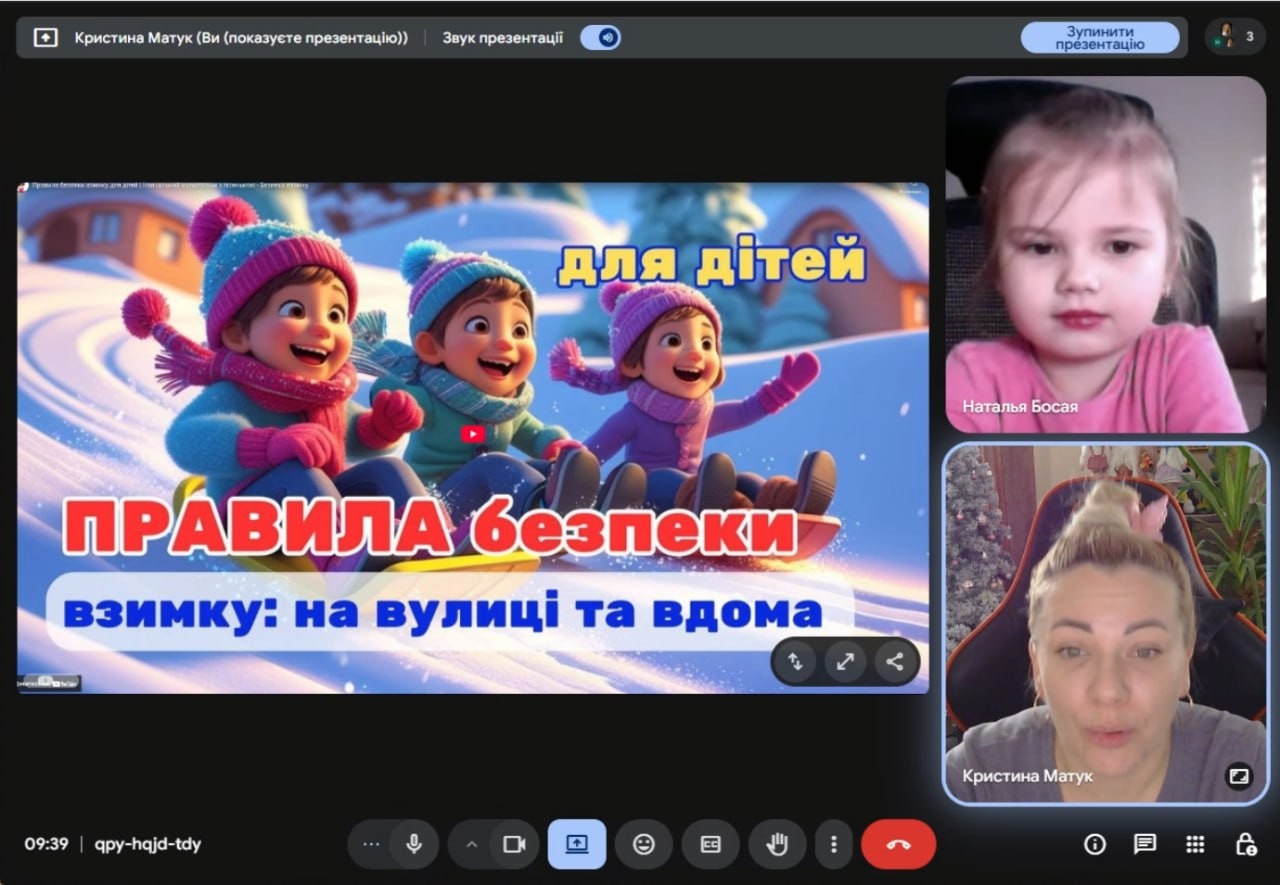Enter picture-in-picture on Кристина Матук tile
Viewport: 1280px width, 885px height.
(x=1240, y=774)
